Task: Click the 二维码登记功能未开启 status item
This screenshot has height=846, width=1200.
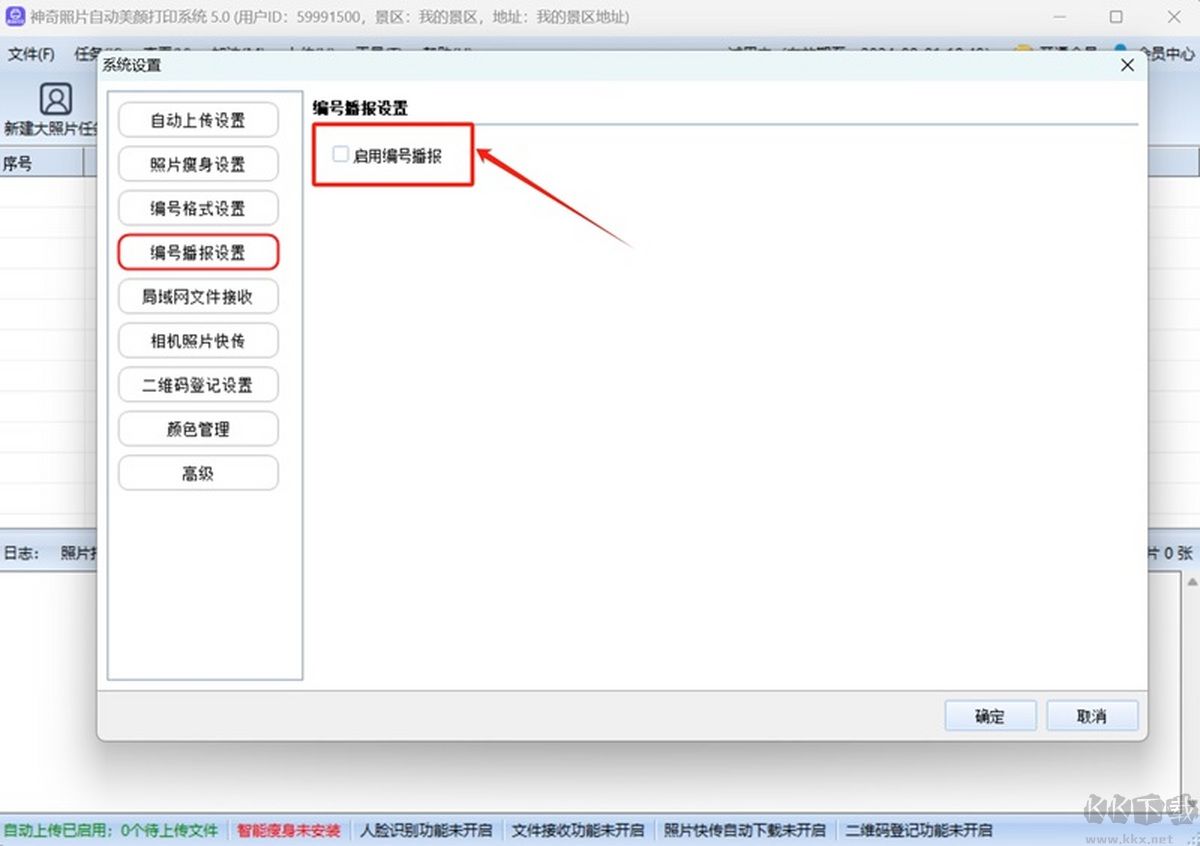Action: (918, 830)
